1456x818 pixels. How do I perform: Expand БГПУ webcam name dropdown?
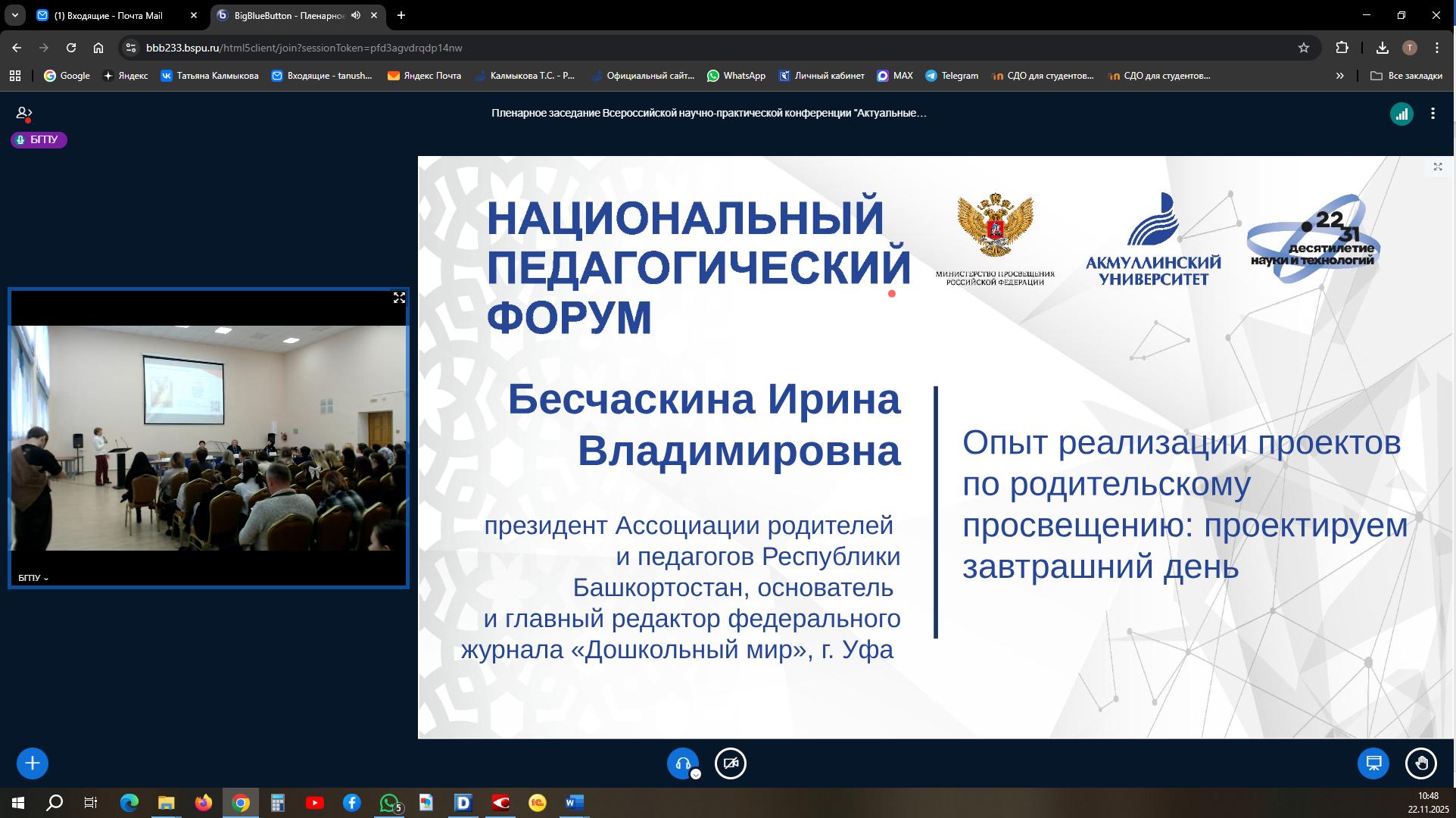pyautogui.click(x=33, y=578)
